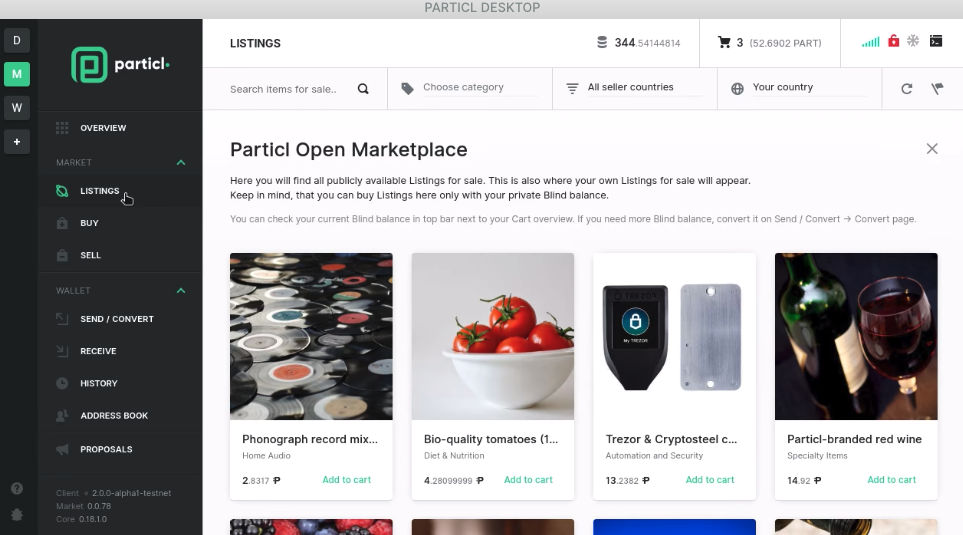
Task: Collapse the Wallet section chevron
Action: click(181, 291)
